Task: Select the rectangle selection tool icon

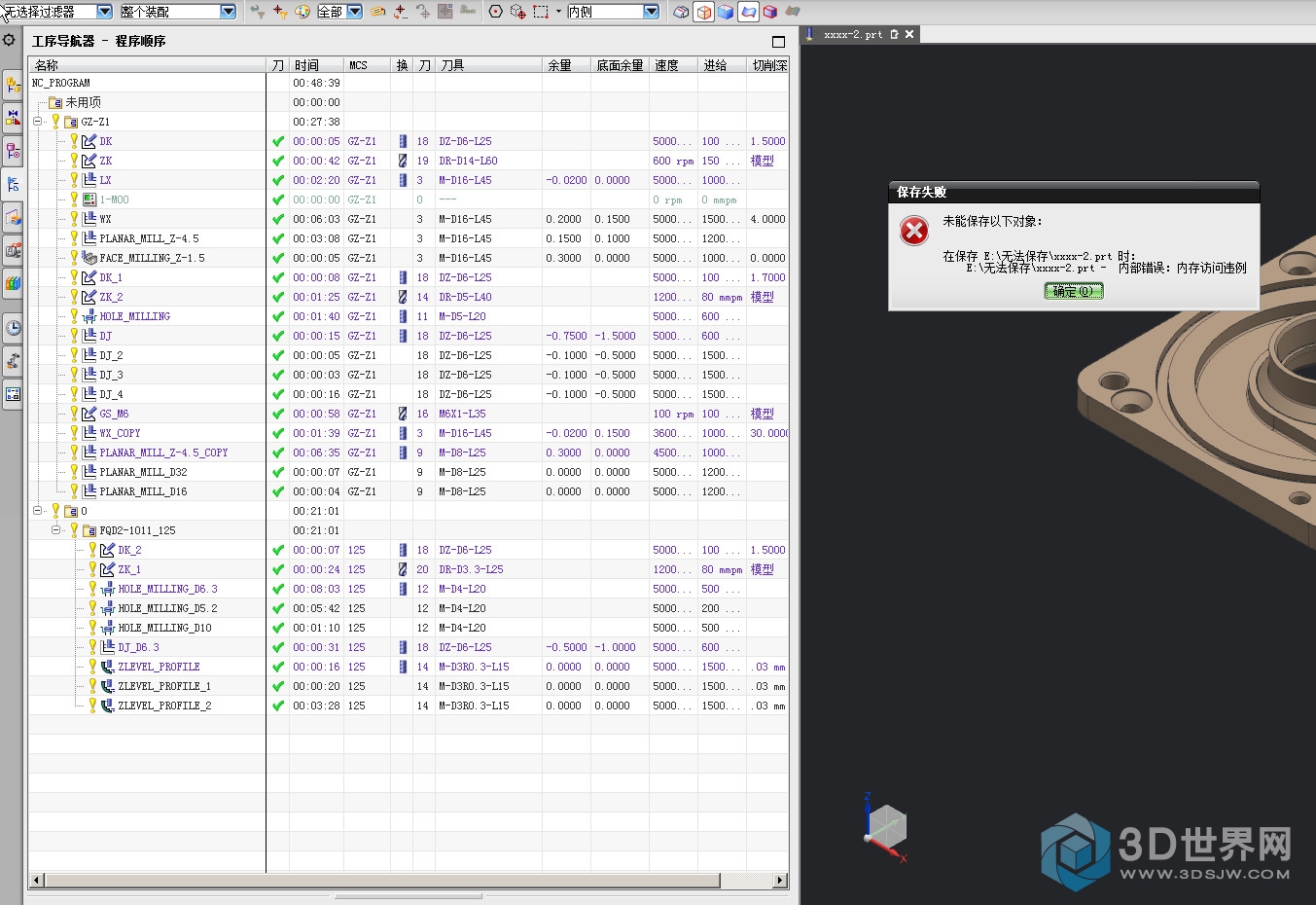Action: point(541,12)
